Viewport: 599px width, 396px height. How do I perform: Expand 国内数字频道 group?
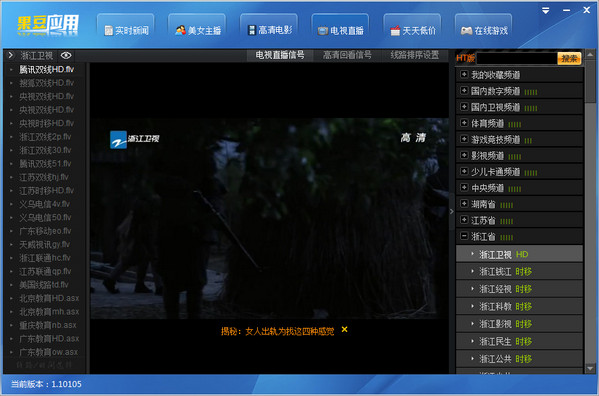tap(519, 91)
